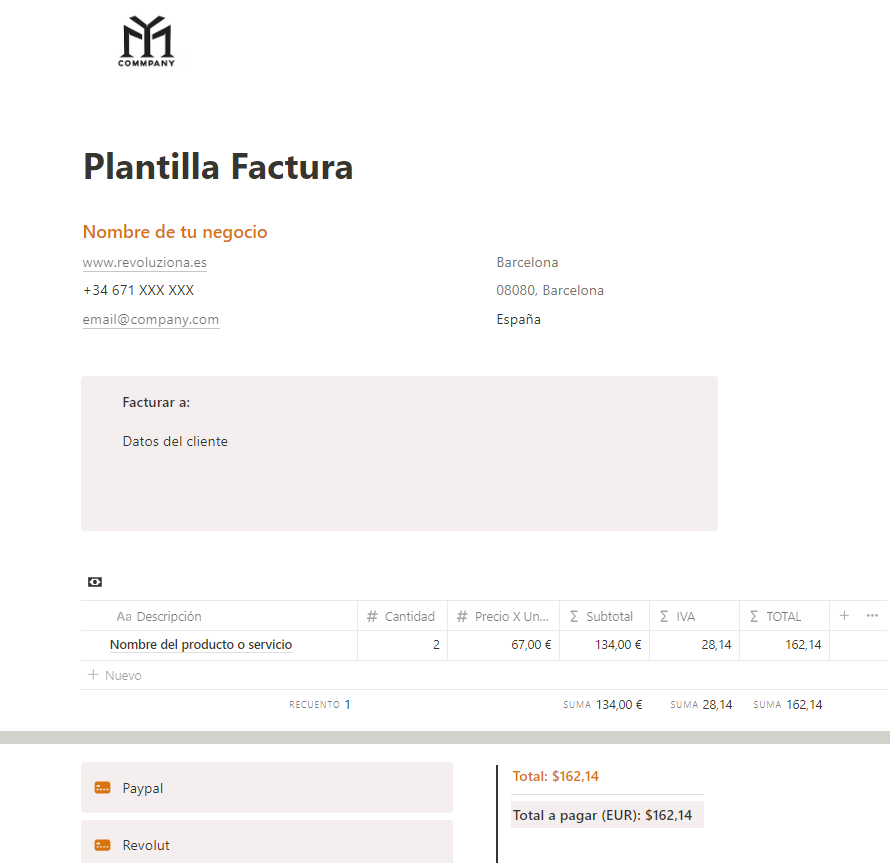The image size is (890, 863).
Task: Click the Revolut card icon
Action: [103, 845]
